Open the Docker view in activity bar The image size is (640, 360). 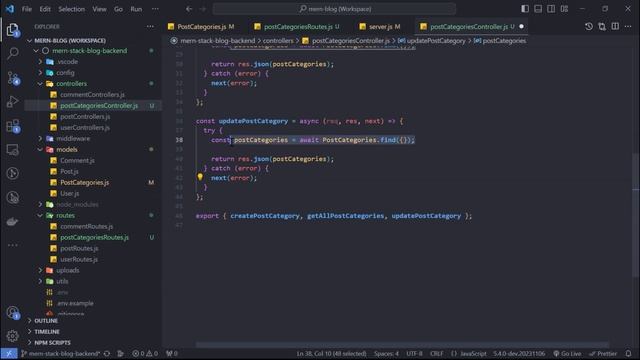tap(13, 222)
